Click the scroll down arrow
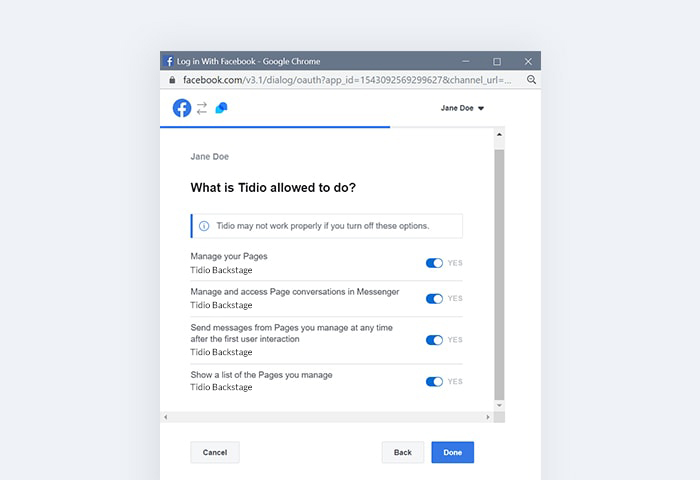The width and height of the screenshot is (700, 480). 499,405
